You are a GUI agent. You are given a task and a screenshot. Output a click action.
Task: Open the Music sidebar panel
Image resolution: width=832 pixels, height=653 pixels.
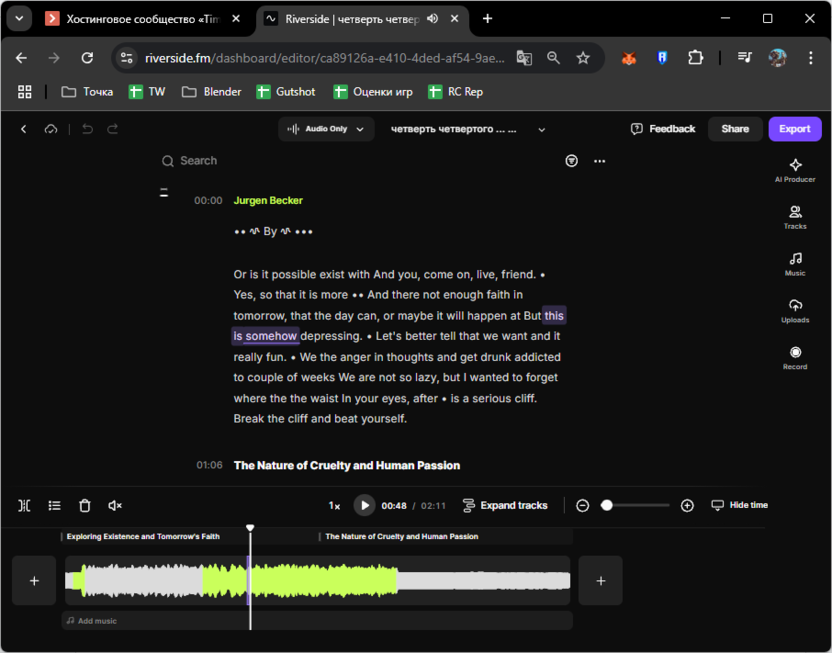[795, 264]
